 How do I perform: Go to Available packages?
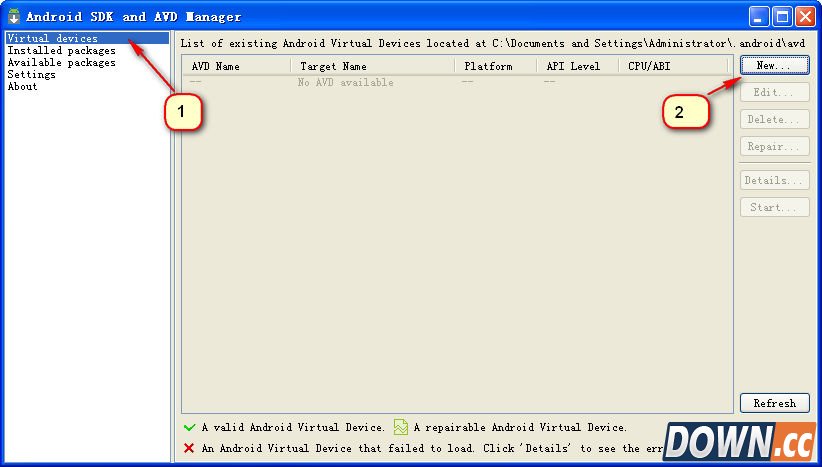pyautogui.click(x=61, y=62)
